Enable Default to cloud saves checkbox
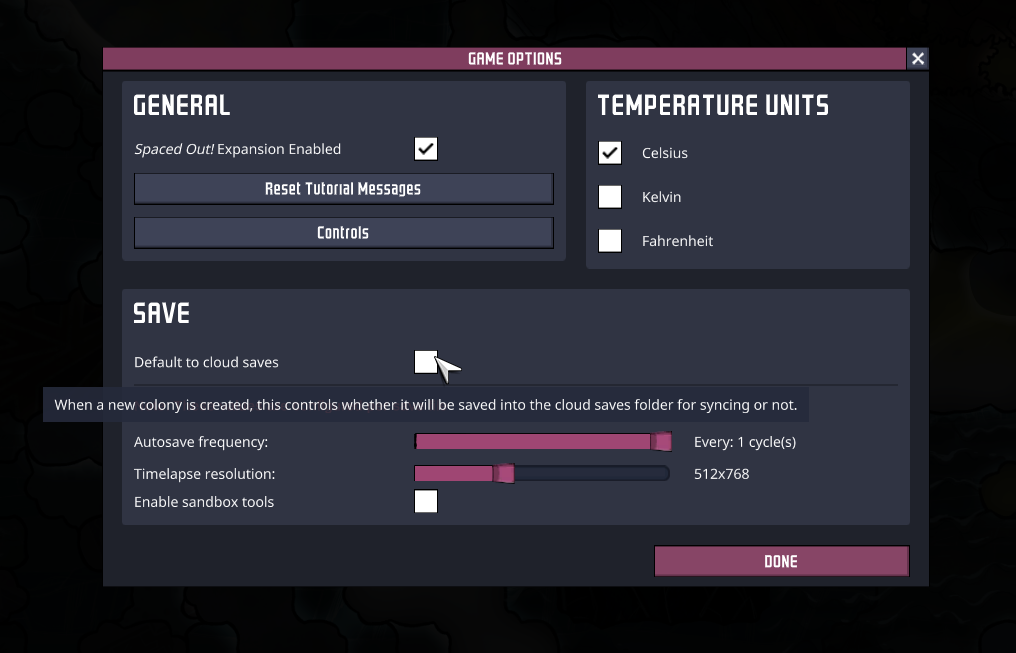Viewport: 1016px width, 653px height. coord(425,362)
